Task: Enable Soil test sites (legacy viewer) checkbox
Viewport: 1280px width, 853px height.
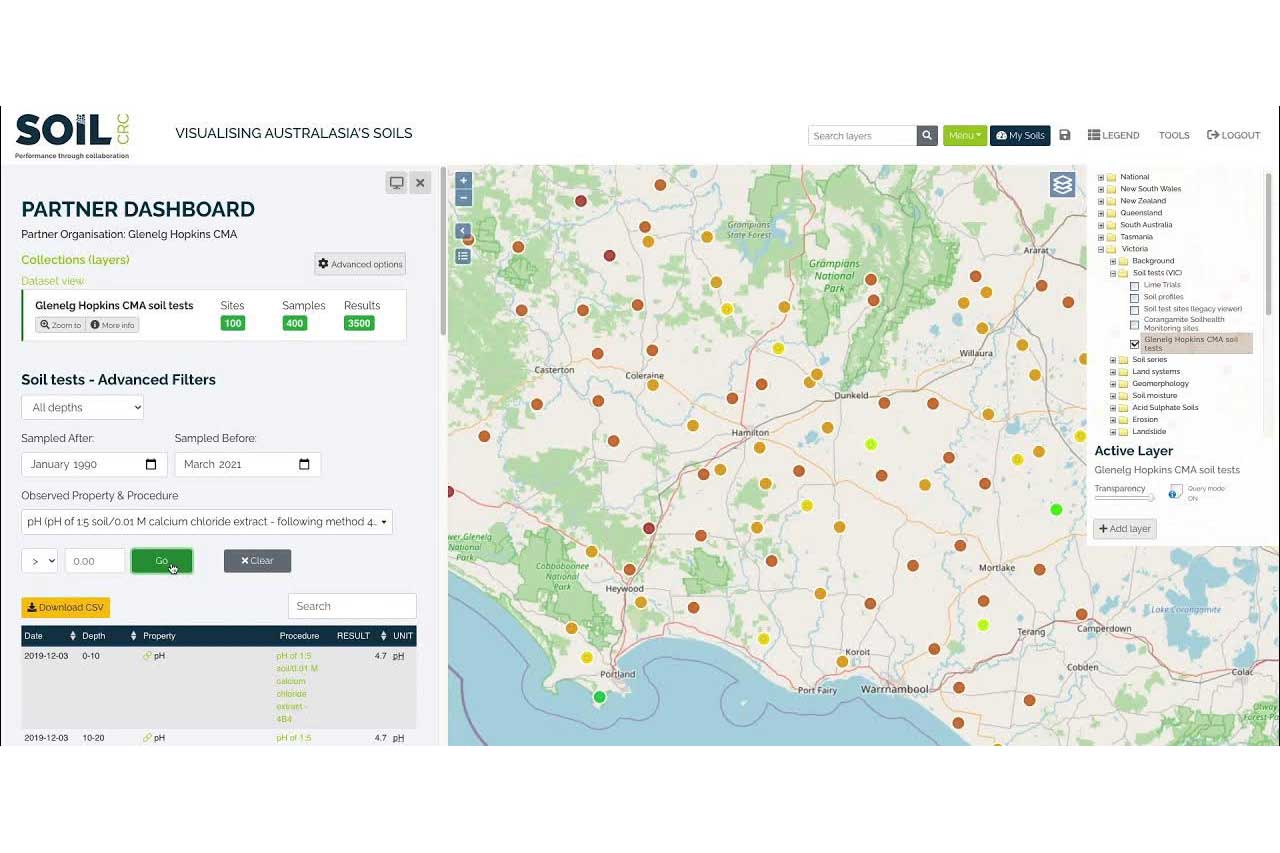Action: (x=1134, y=310)
